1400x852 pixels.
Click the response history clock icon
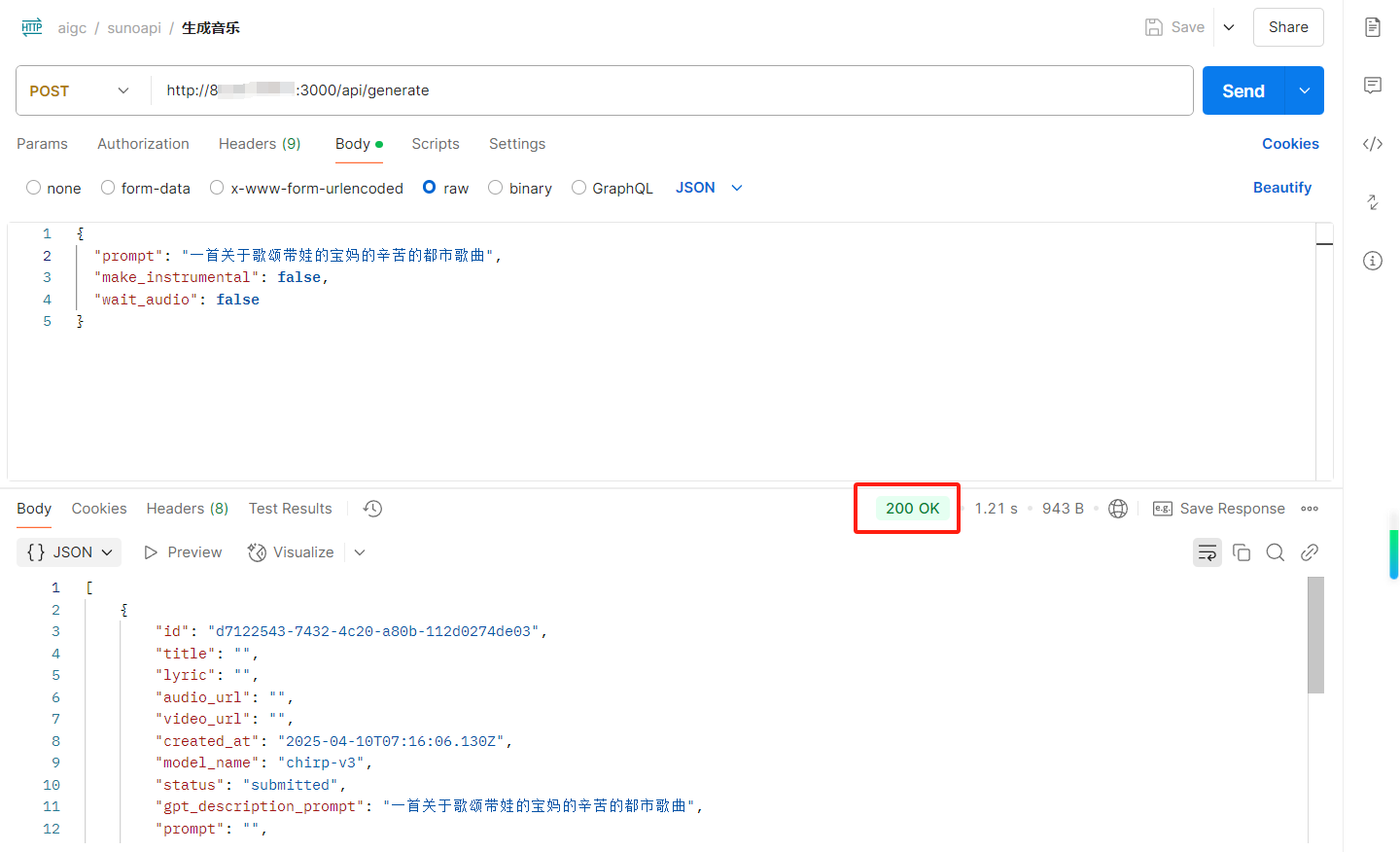coord(371,508)
